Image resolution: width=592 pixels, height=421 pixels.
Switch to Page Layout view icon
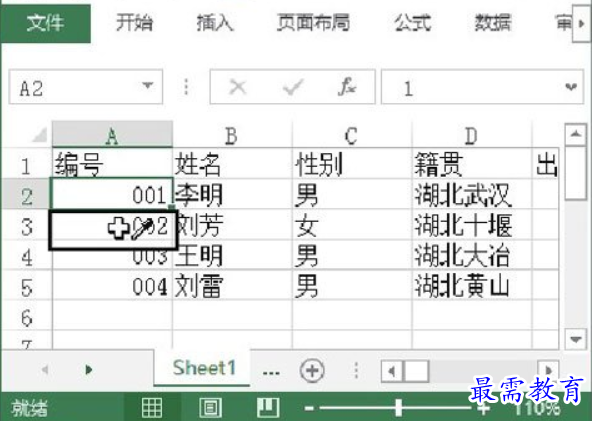point(210,407)
